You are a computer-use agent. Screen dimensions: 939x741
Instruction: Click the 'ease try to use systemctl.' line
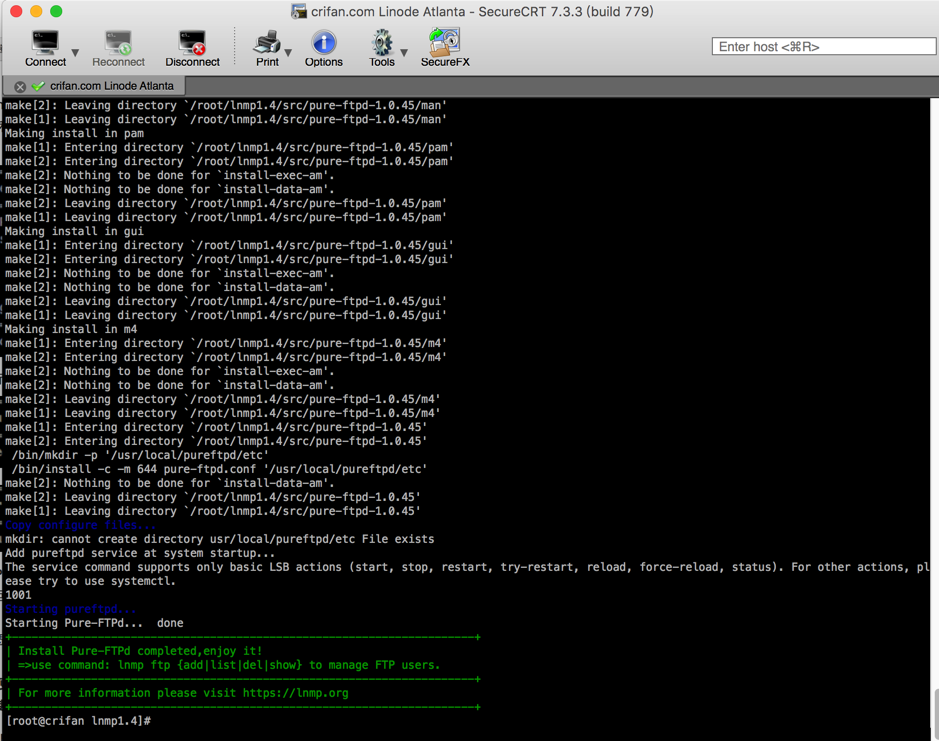90,581
